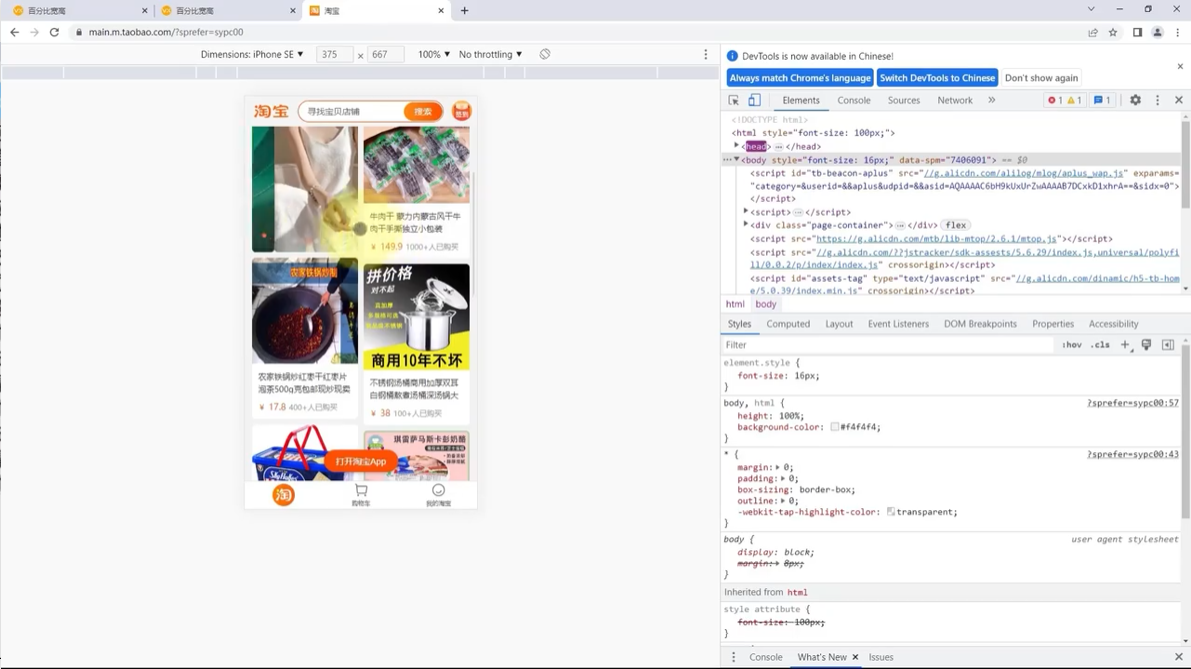Toggle element classes .cls button
The height and width of the screenshot is (669, 1191).
(1100, 345)
